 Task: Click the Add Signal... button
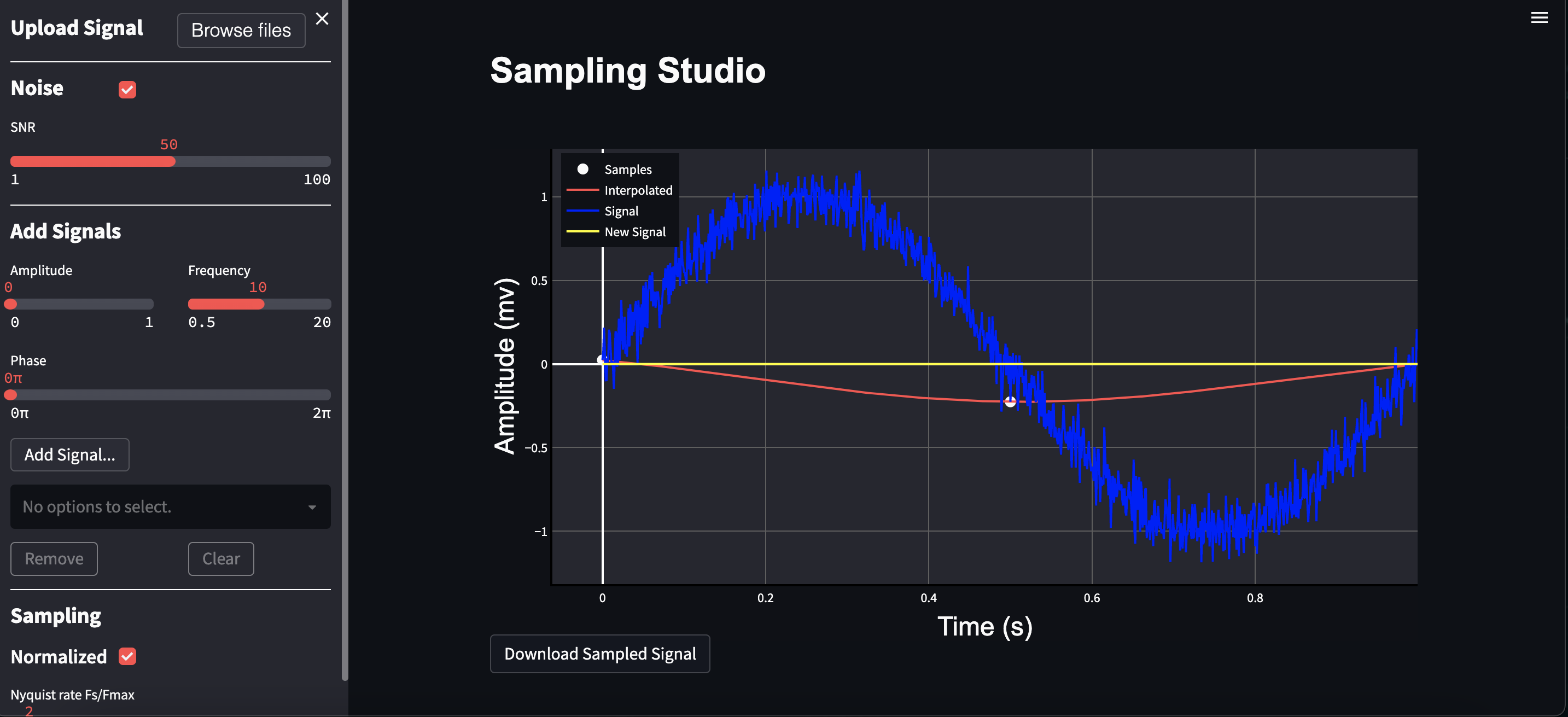click(69, 454)
